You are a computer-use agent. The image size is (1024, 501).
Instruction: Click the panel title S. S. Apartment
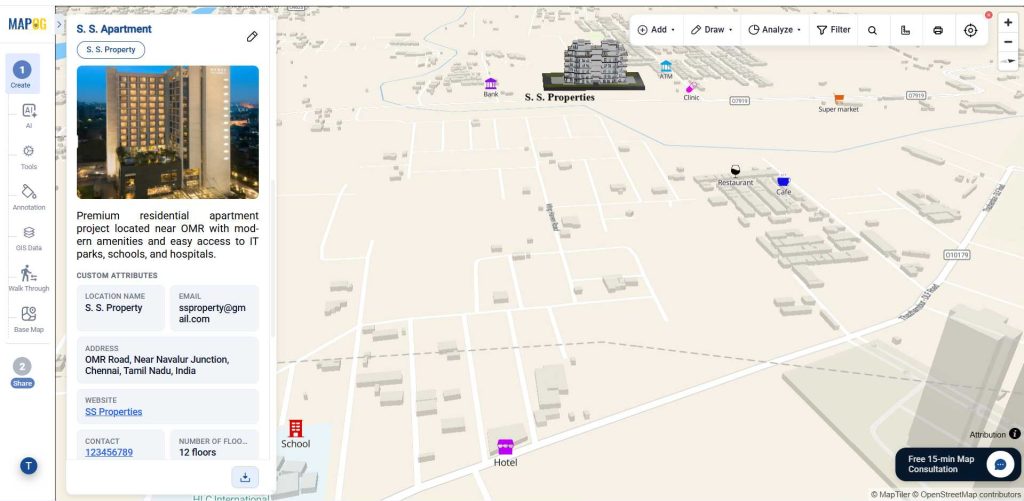pos(114,29)
